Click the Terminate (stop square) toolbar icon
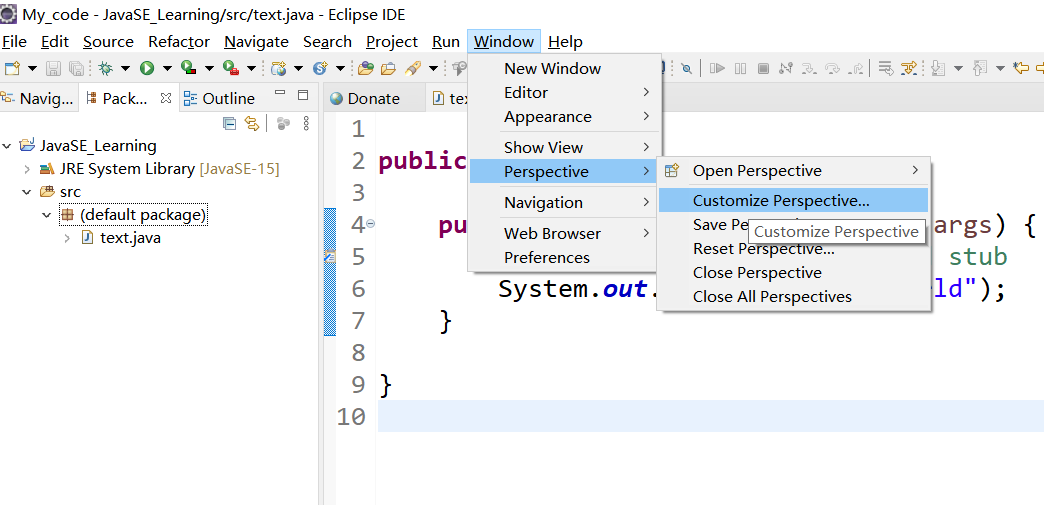Image resolution: width=1044 pixels, height=505 pixels. click(x=763, y=68)
